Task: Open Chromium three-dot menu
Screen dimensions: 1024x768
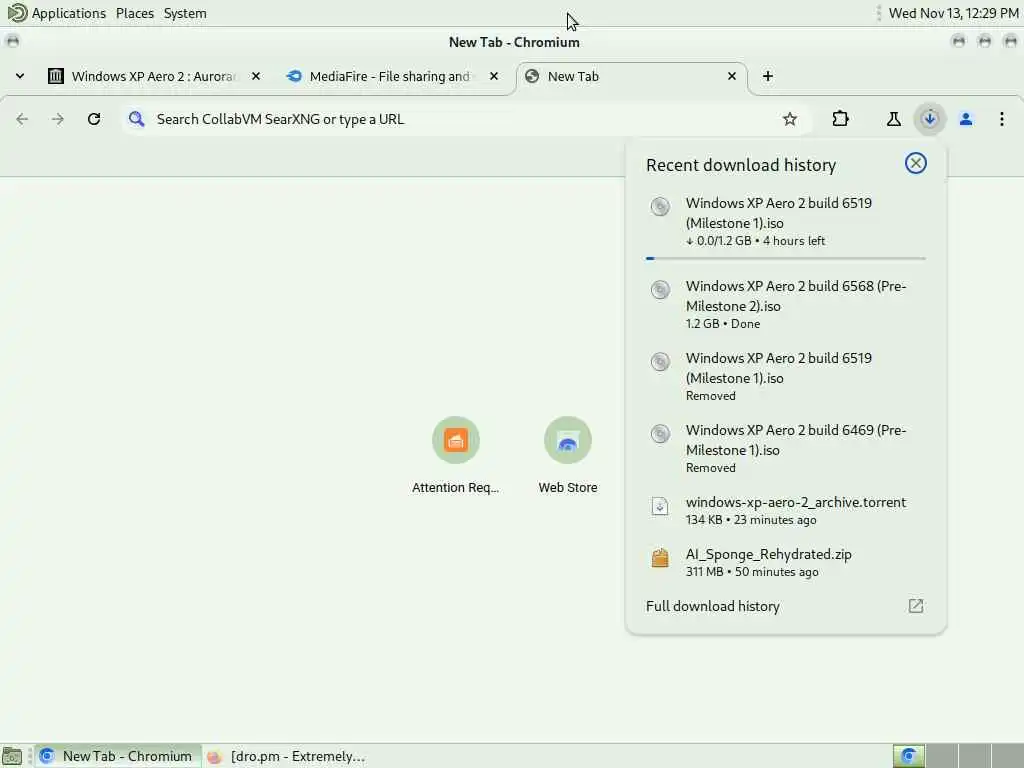Action: tap(1002, 119)
